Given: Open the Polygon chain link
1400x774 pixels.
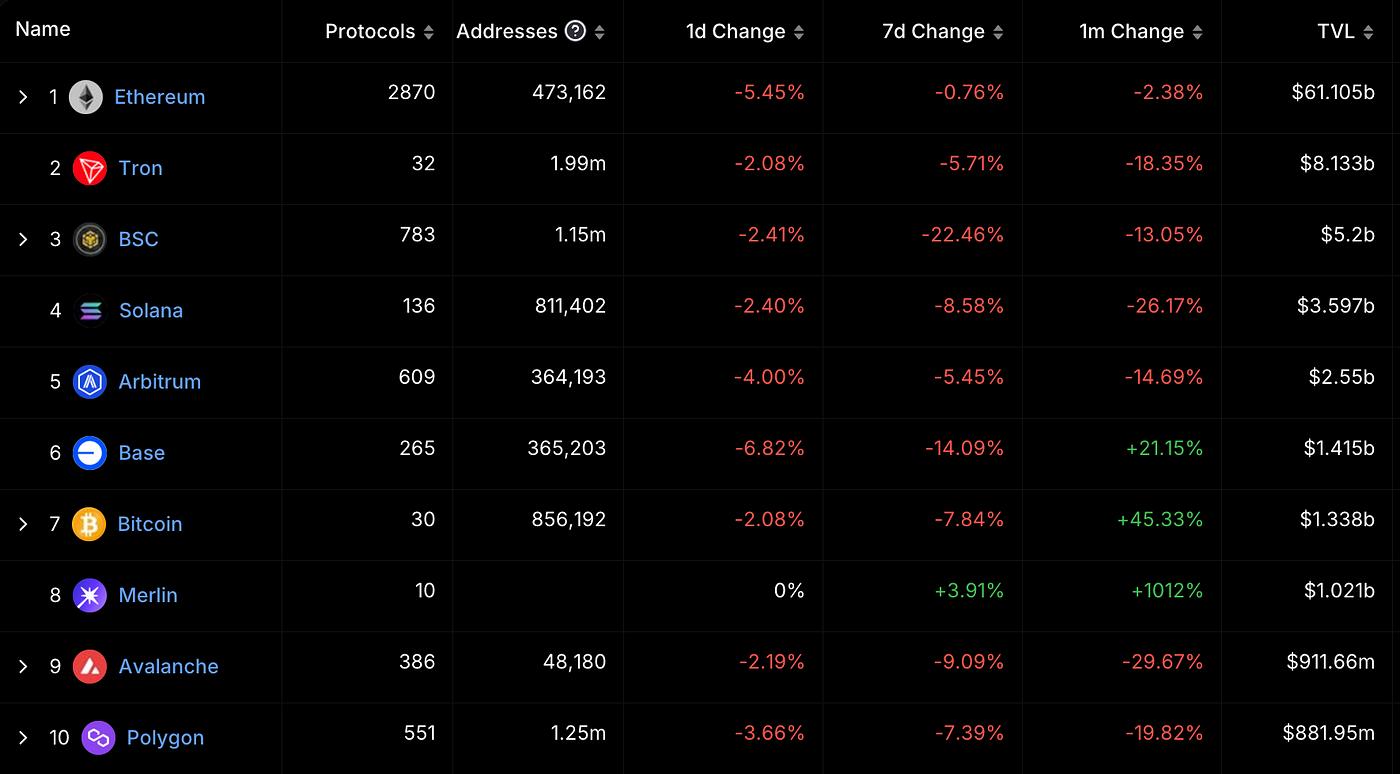Looking at the screenshot, I should tap(165, 737).
